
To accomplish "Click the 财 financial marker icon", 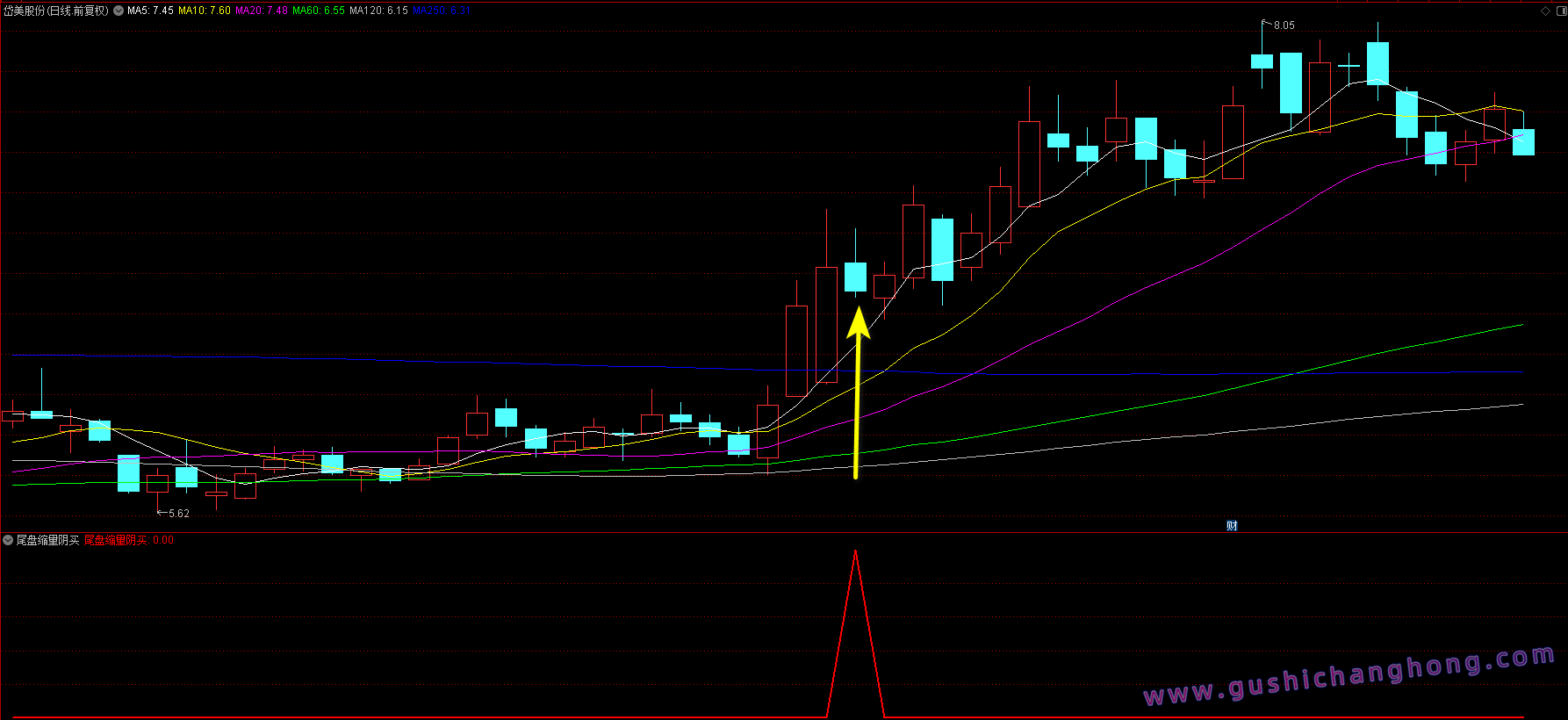I will 1232,526.
